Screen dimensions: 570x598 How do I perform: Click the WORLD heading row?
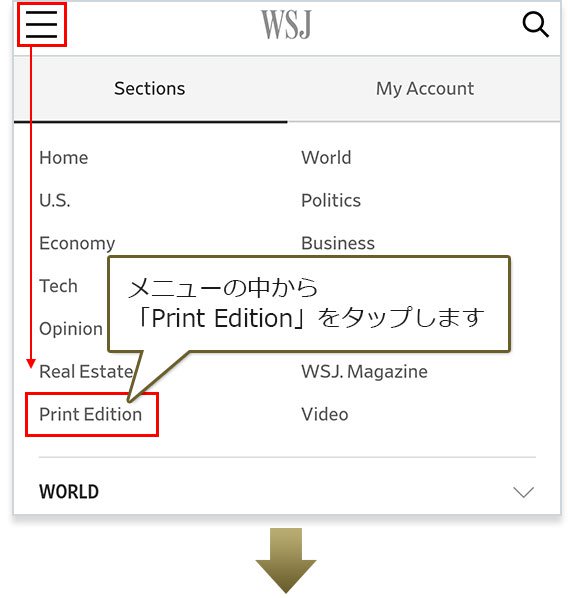pos(287,492)
